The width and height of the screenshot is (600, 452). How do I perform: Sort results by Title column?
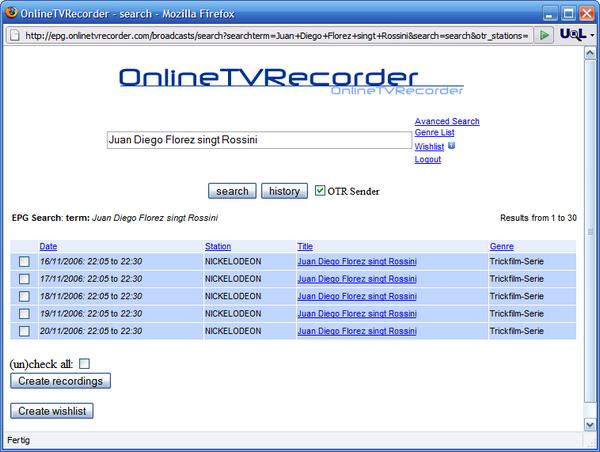pyautogui.click(x=305, y=246)
